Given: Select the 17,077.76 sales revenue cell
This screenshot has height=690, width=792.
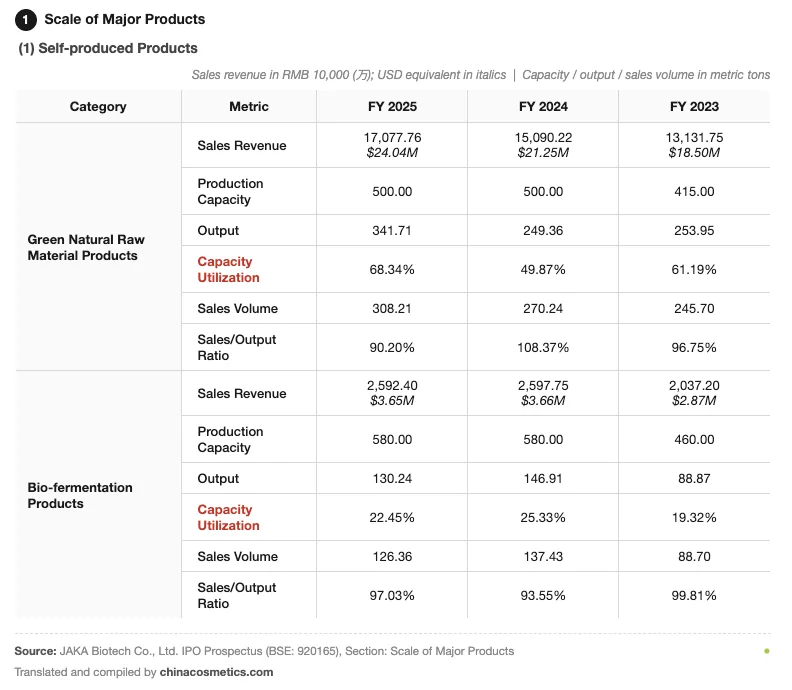Looking at the screenshot, I should click(392, 145).
